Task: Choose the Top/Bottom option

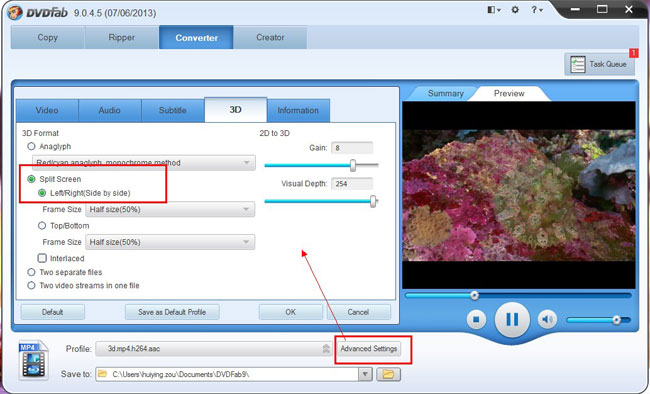Action: tap(42, 226)
